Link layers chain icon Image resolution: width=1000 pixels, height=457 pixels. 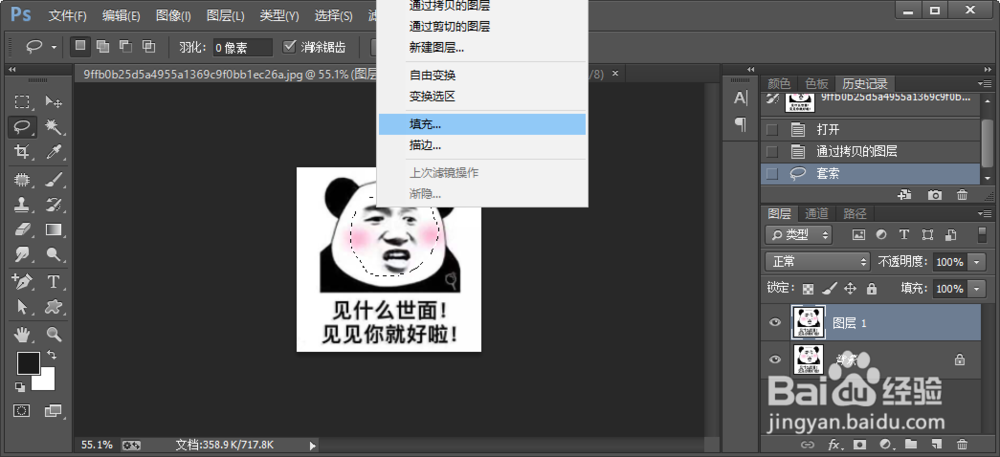pos(807,444)
